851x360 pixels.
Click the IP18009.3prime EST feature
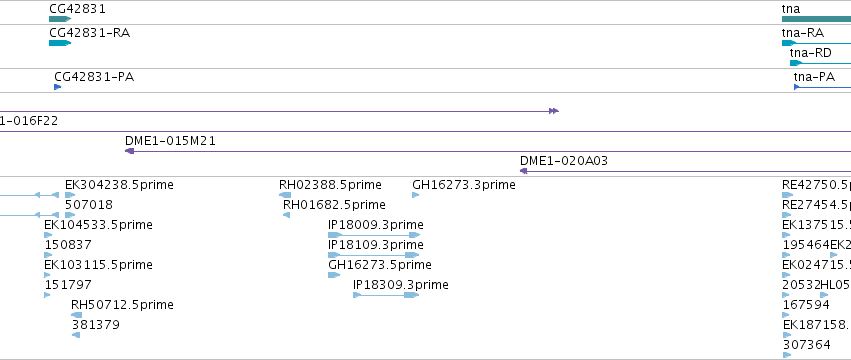pyautogui.click(x=374, y=235)
